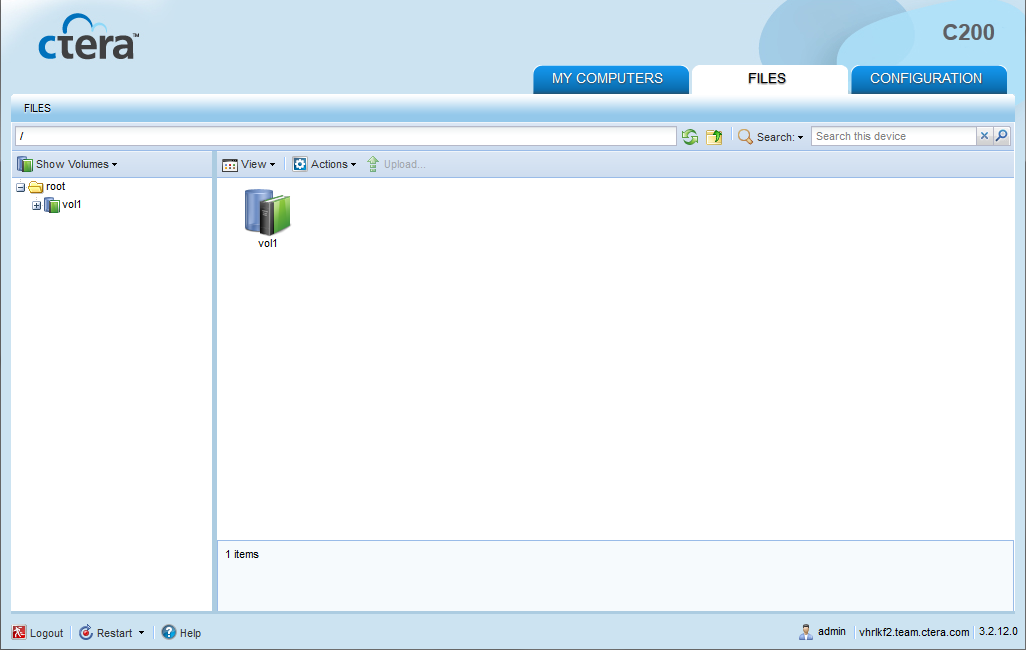
Task: Click the go up one folder icon
Action: pyautogui.click(x=714, y=136)
